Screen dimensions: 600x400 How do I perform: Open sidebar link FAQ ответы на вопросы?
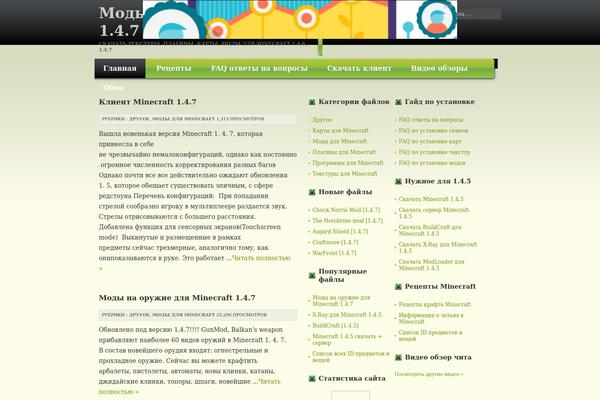coord(430,120)
